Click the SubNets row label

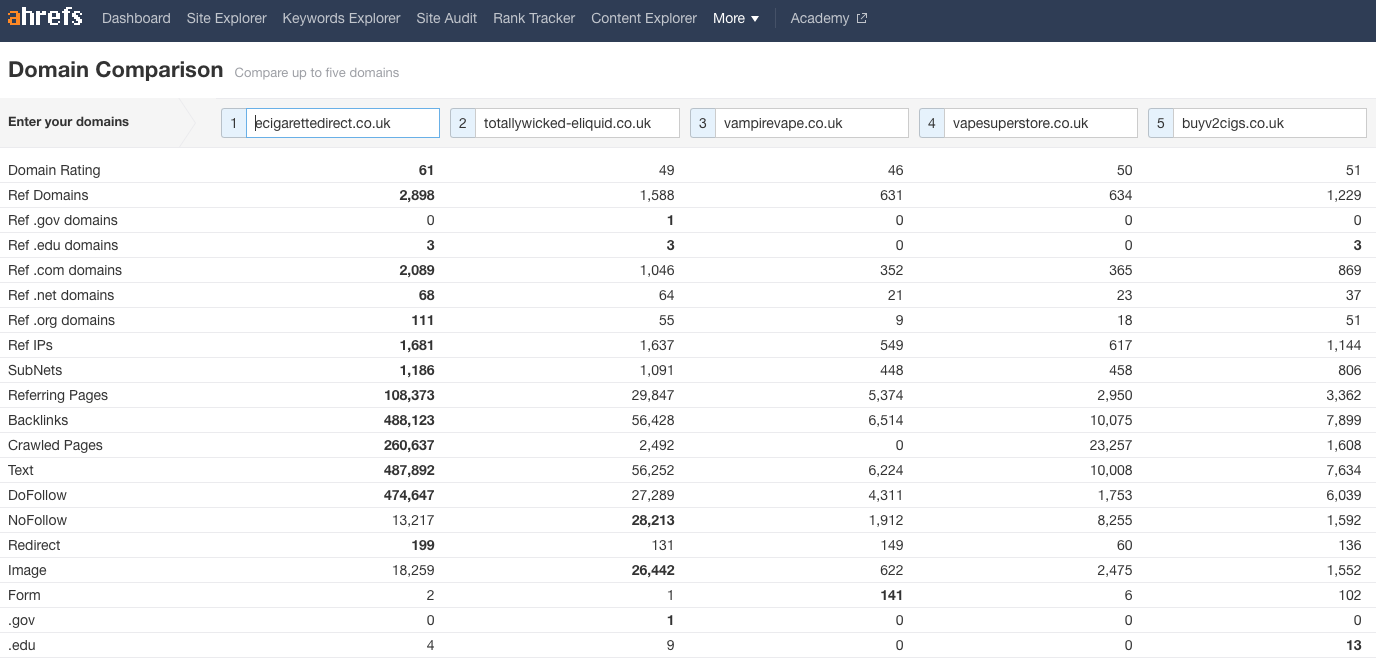point(35,370)
